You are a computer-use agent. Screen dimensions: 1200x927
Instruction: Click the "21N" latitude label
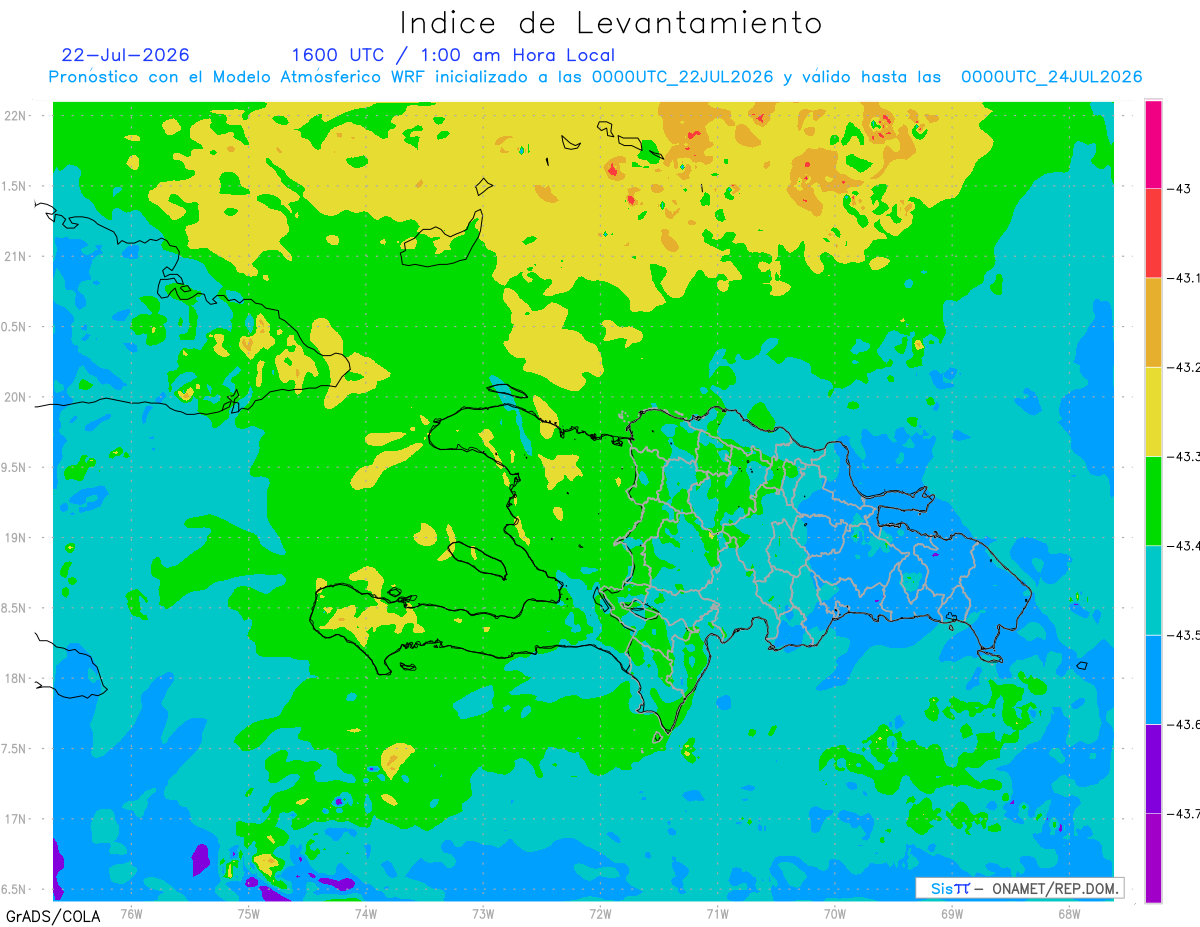[x=15, y=256]
